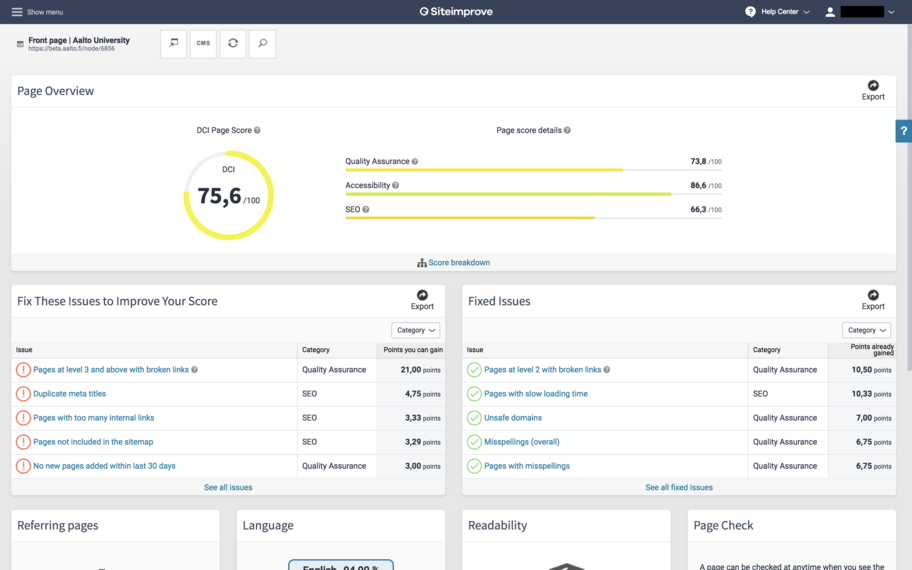The image size is (912, 570).
Task: Click the refresh page check icon
Action: [233, 44]
